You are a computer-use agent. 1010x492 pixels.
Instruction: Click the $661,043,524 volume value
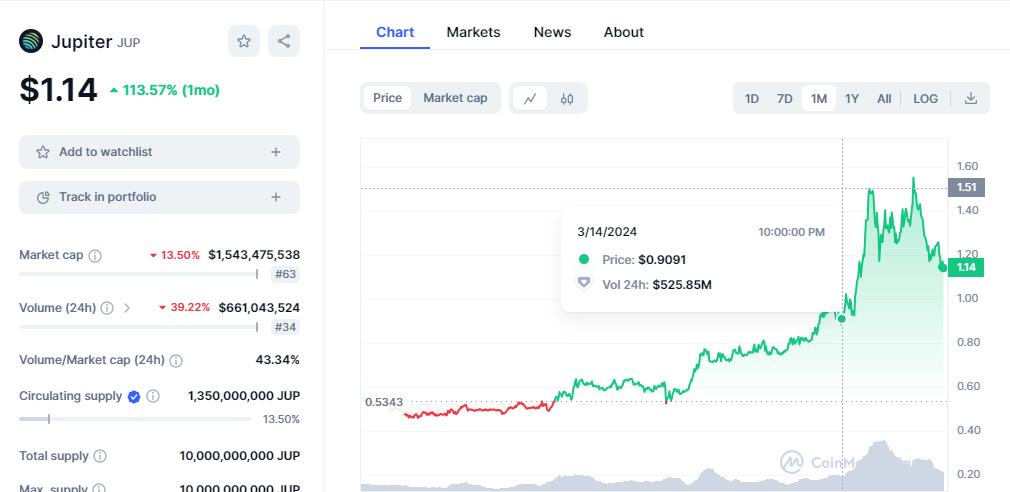point(259,308)
